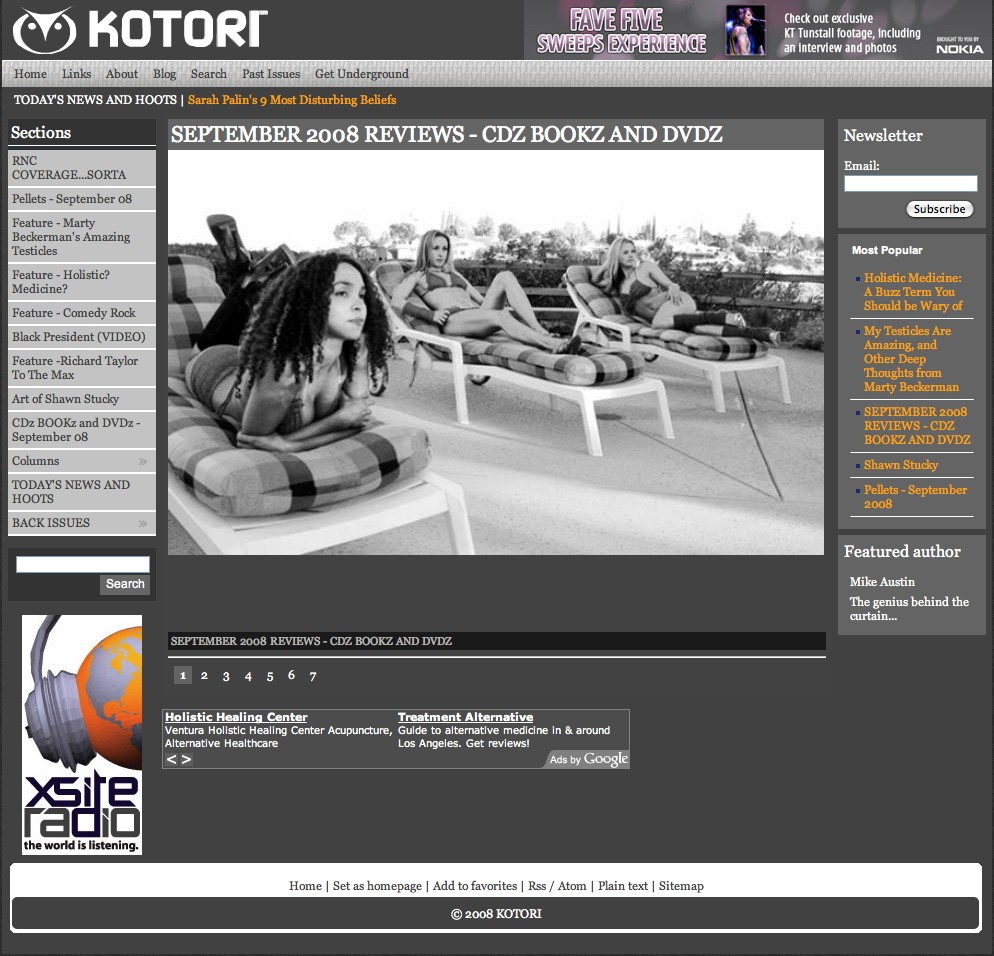The height and width of the screenshot is (956, 994).
Task: Open the Sitemap footer link
Action: point(681,886)
